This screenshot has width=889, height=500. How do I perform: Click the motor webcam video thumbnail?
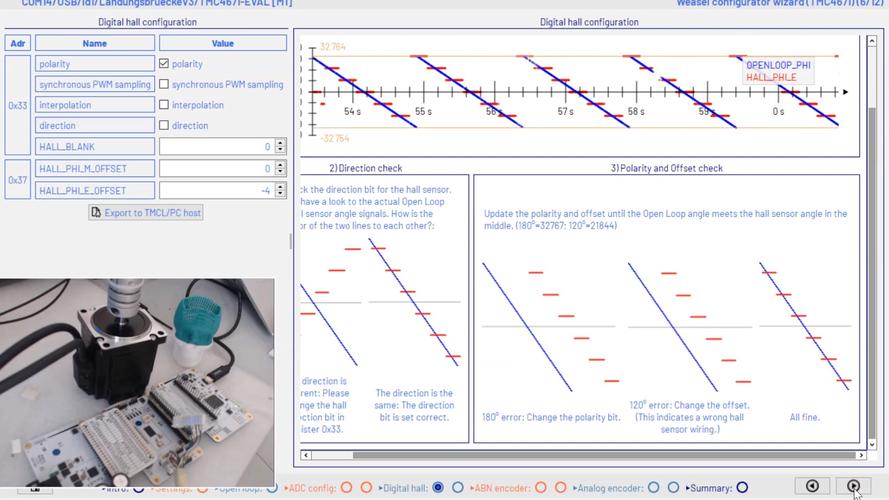point(137,382)
